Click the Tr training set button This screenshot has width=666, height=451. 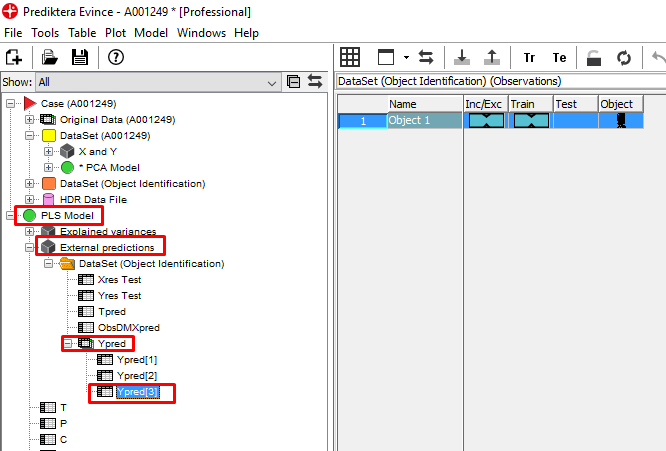coord(529,57)
